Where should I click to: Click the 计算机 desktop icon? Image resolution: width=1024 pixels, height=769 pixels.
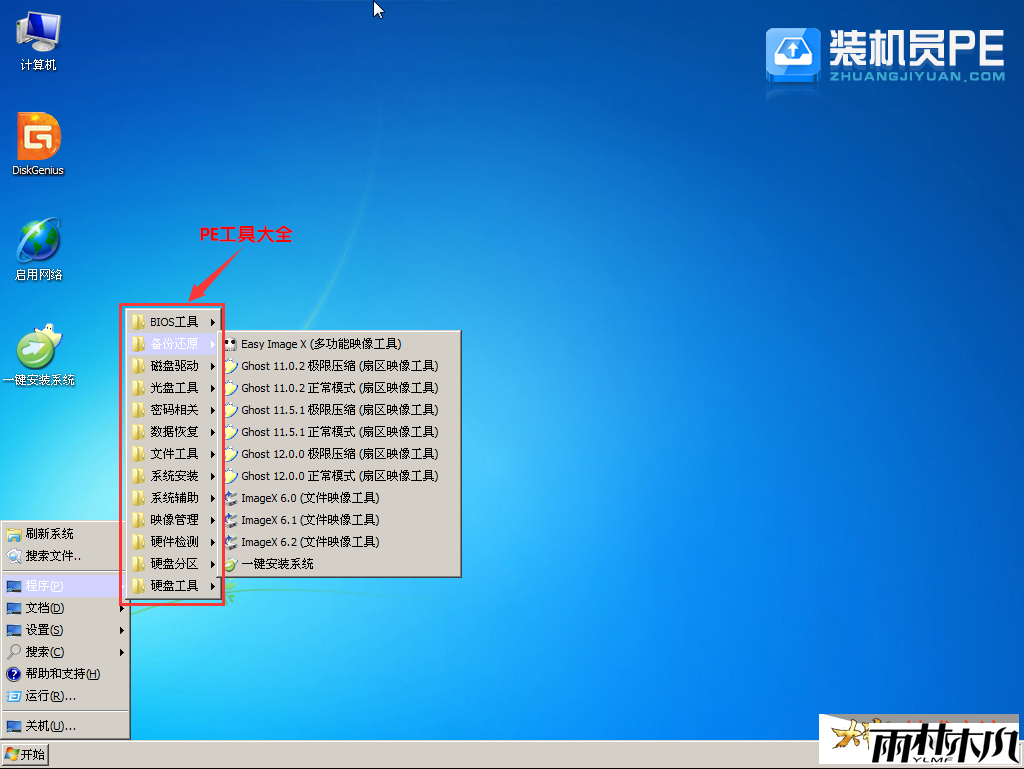click(x=38, y=34)
